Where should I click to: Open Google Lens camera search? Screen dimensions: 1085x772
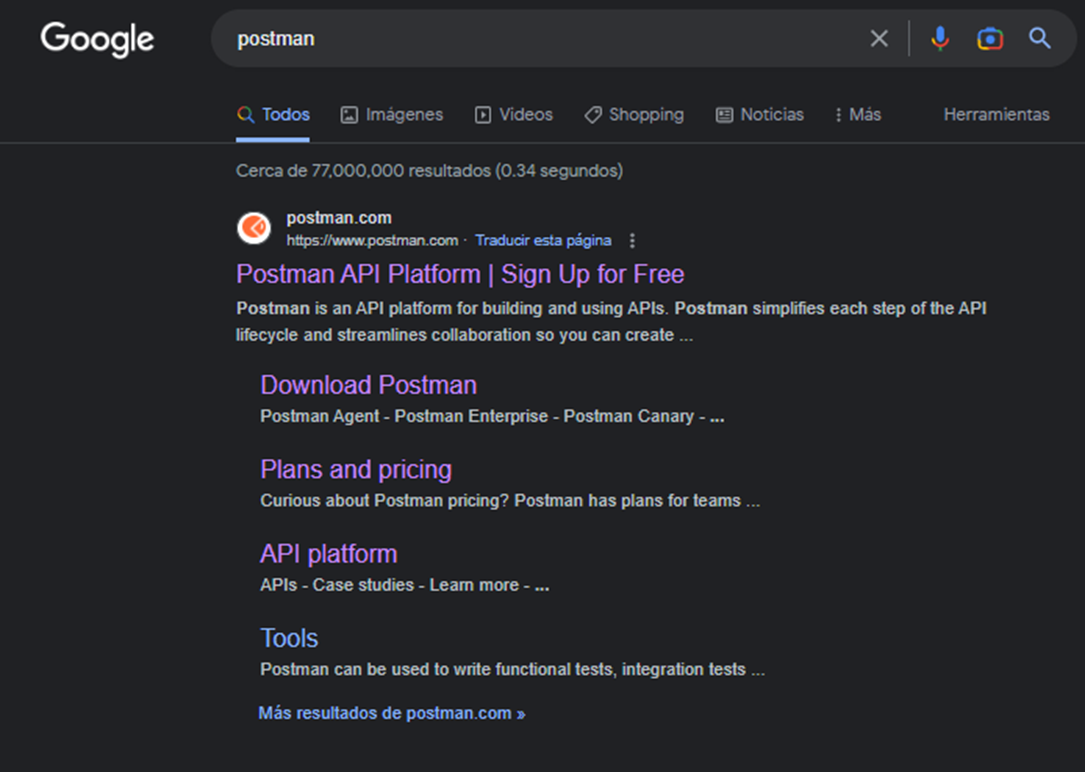[989, 39]
